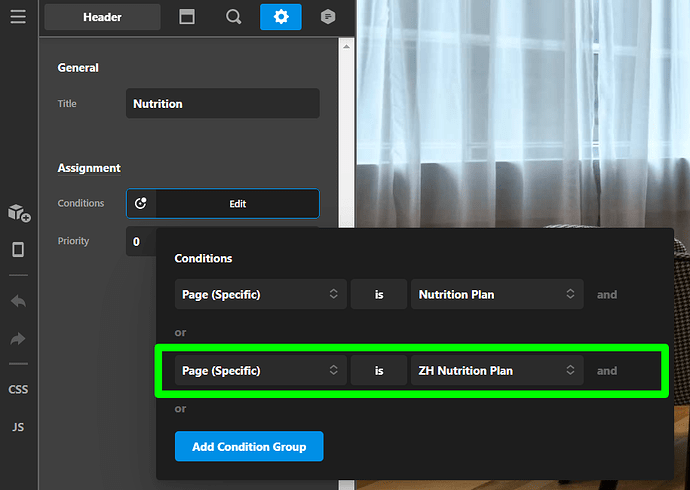
Task: Select the settings gear tab
Action: [x=281, y=17]
